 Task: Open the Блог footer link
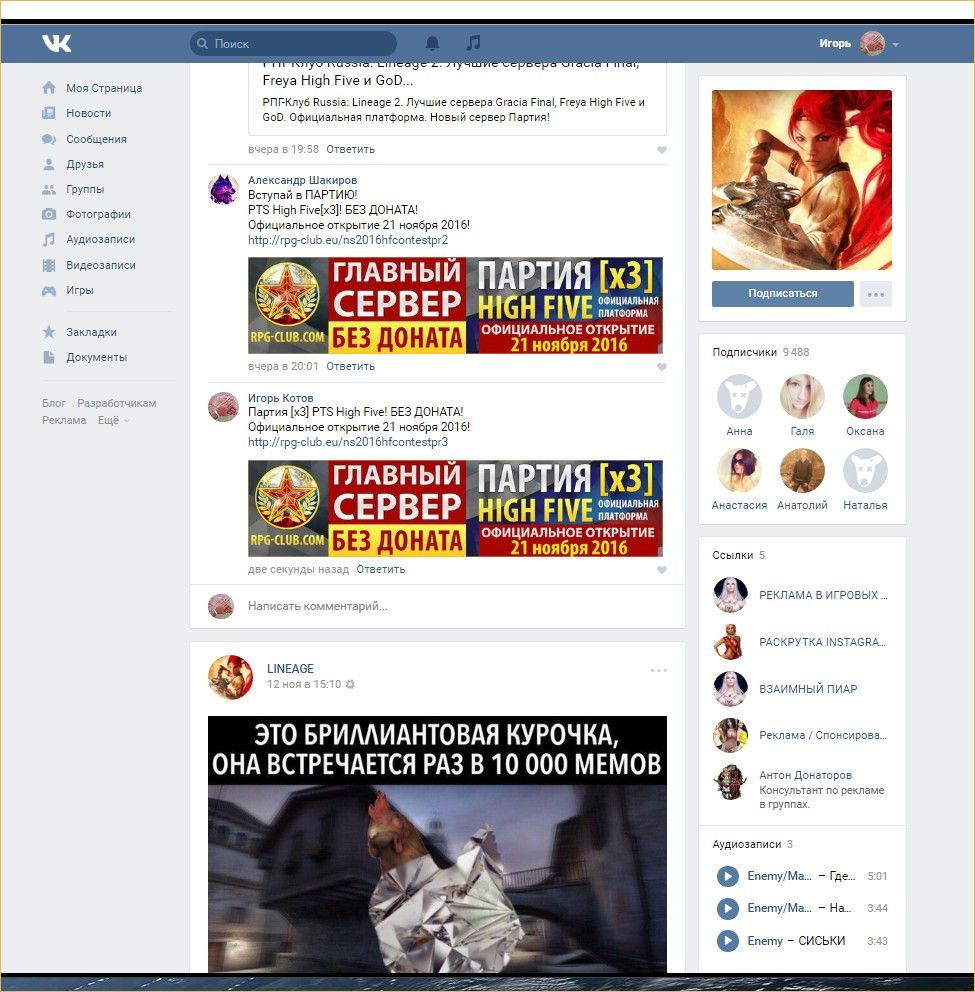[54, 404]
